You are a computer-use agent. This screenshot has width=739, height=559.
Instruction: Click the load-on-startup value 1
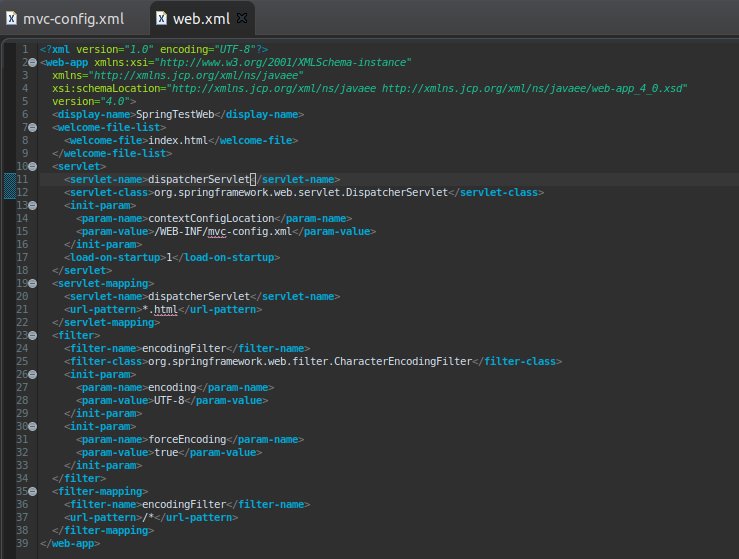169,257
